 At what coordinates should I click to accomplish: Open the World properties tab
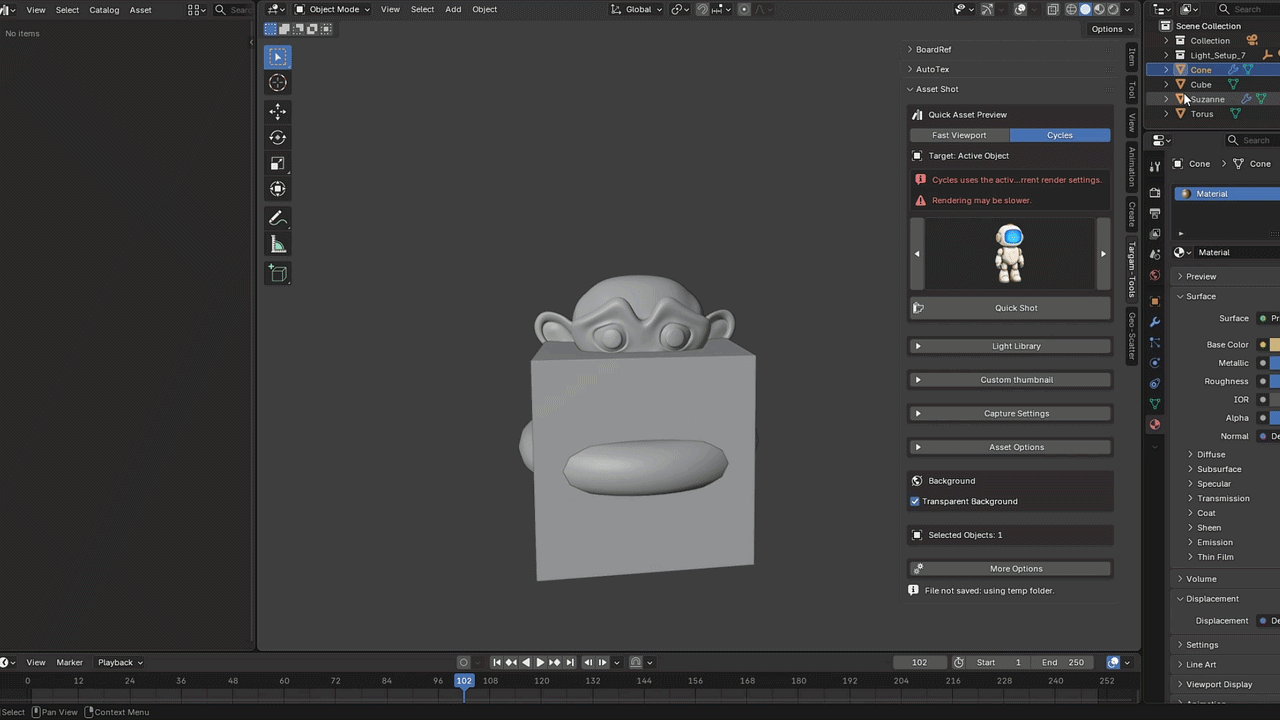[x=1155, y=275]
